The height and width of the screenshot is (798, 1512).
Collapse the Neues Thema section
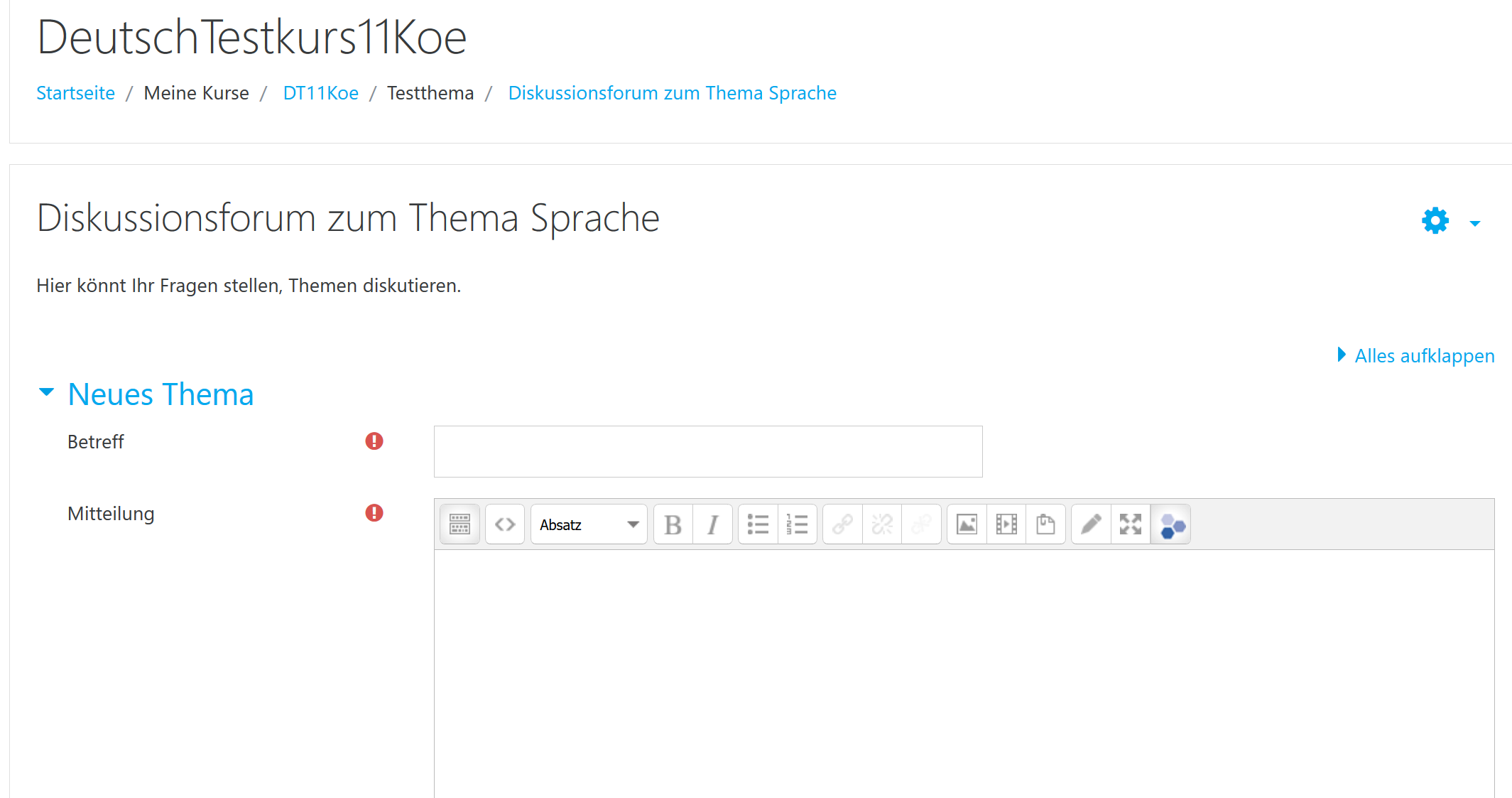click(47, 392)
